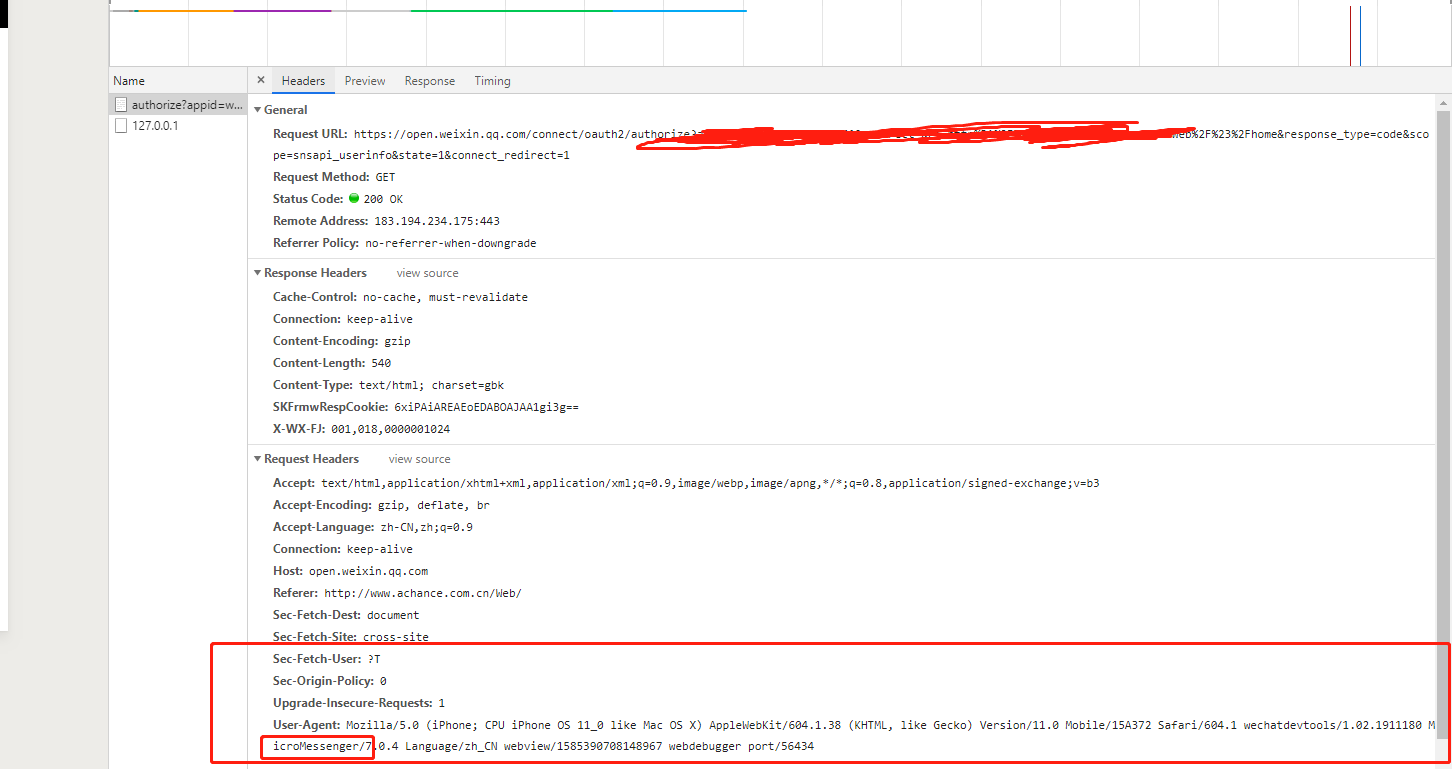Click the Sec-Fetch-User ?T value
Viewport: 1452px width, 769px height.
tap(374, 659)
